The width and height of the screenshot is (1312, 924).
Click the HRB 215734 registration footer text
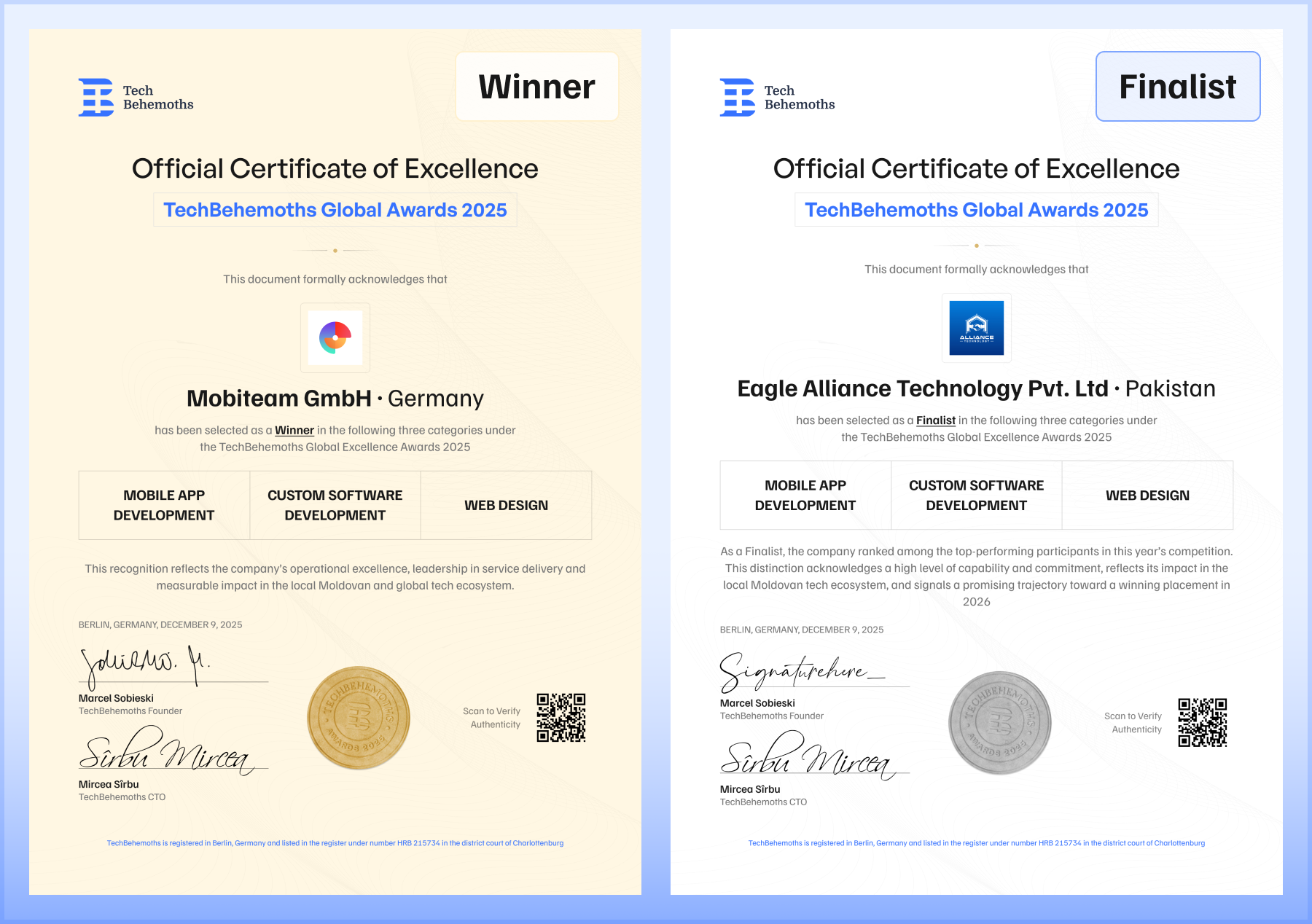click(335, 843)
